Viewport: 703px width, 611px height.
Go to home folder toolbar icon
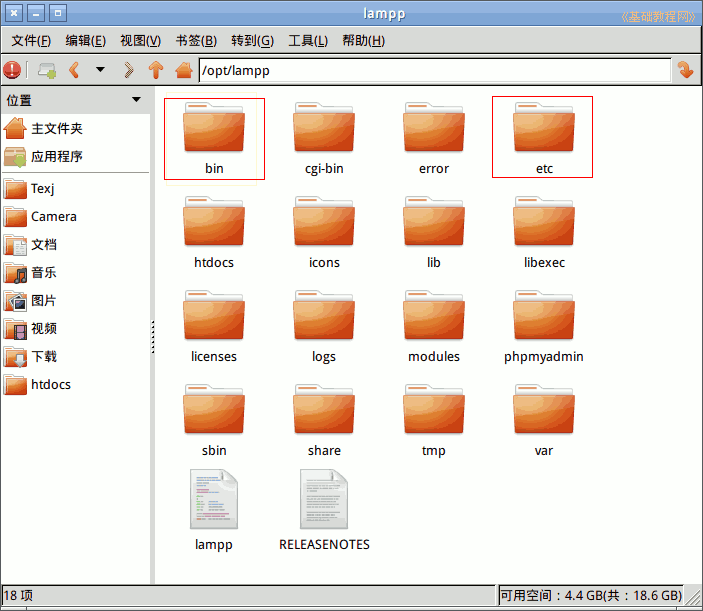point(184,70)
